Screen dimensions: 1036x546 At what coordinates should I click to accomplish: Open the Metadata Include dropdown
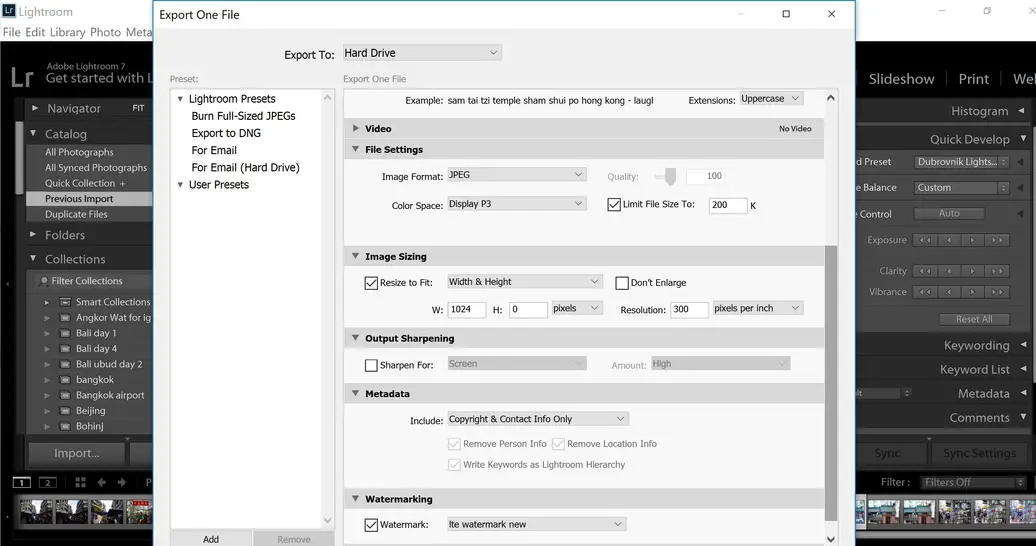[538, 419]
